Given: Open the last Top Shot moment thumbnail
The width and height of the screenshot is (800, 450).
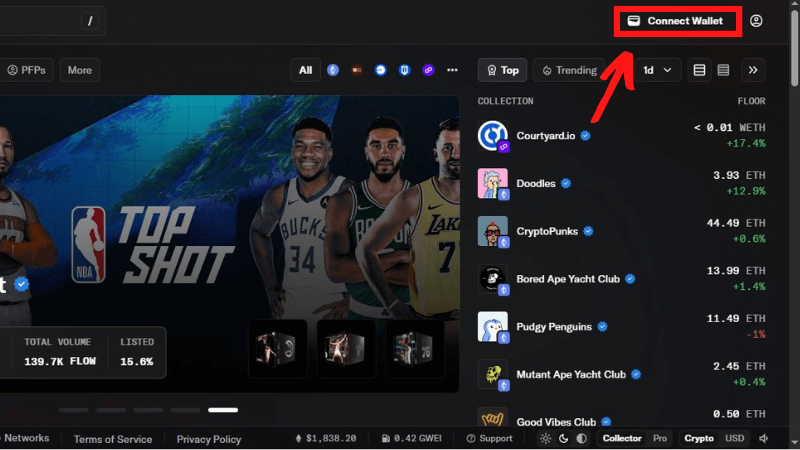Looking at the screenshot, I should (x=415, y=349).
